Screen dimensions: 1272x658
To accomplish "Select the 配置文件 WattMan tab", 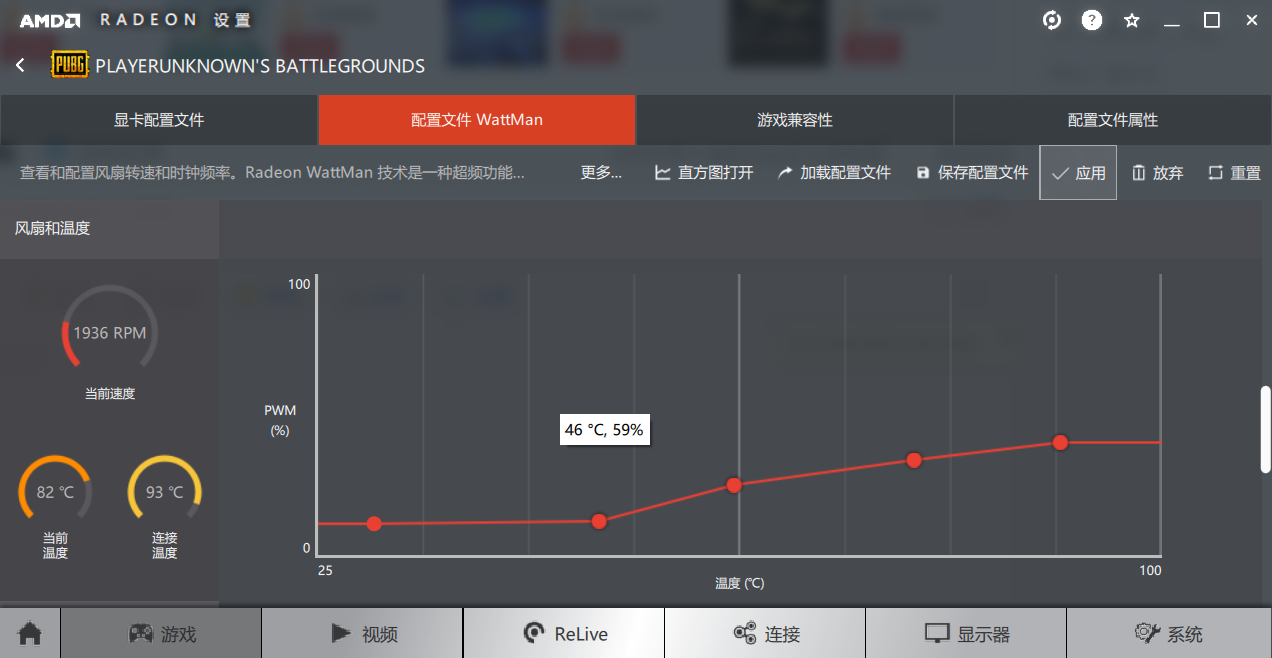I will pyautogui.click(x=477, y=120).
